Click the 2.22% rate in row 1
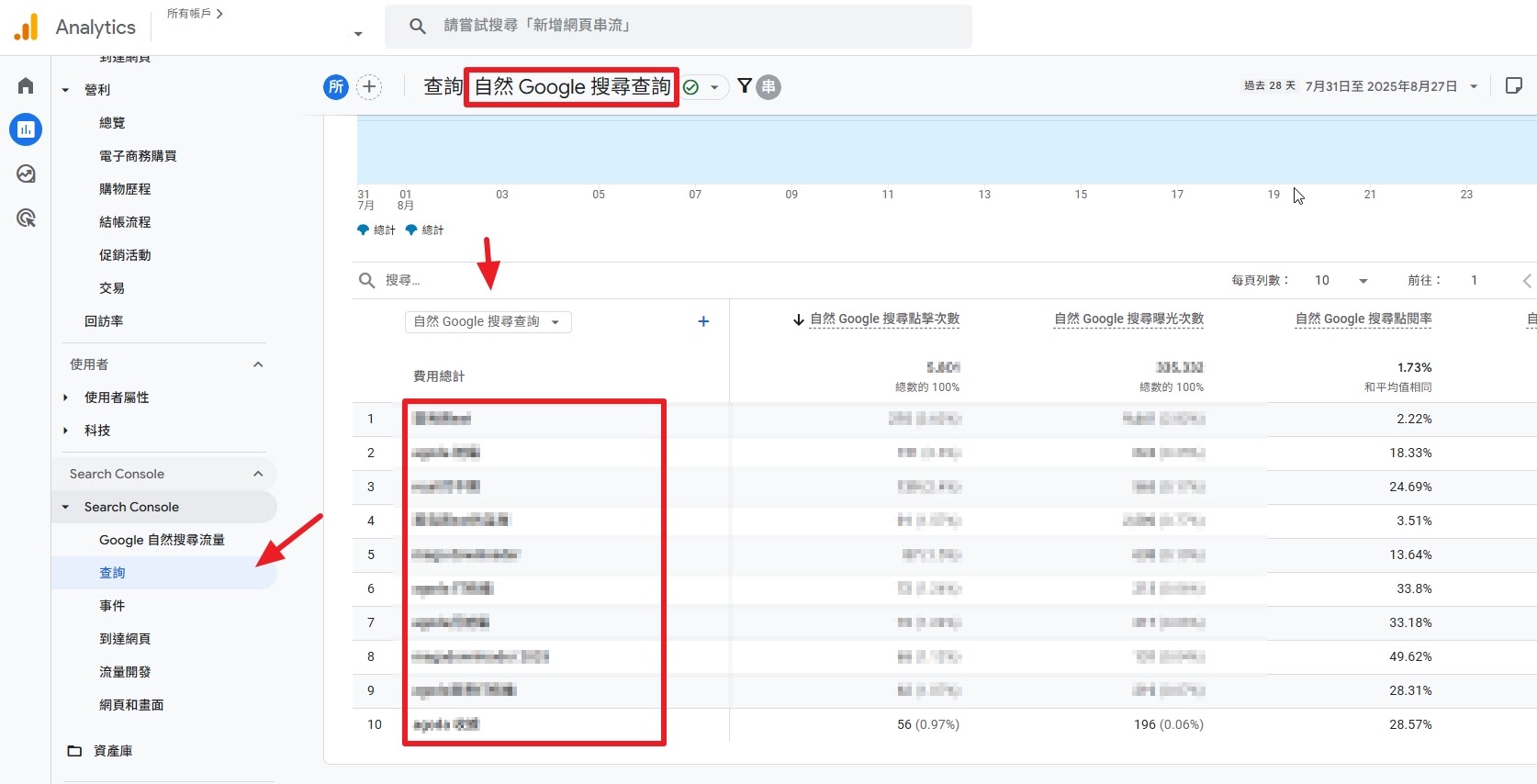The height and width of the screenshot is (784, 1537). click(1414, 419)
